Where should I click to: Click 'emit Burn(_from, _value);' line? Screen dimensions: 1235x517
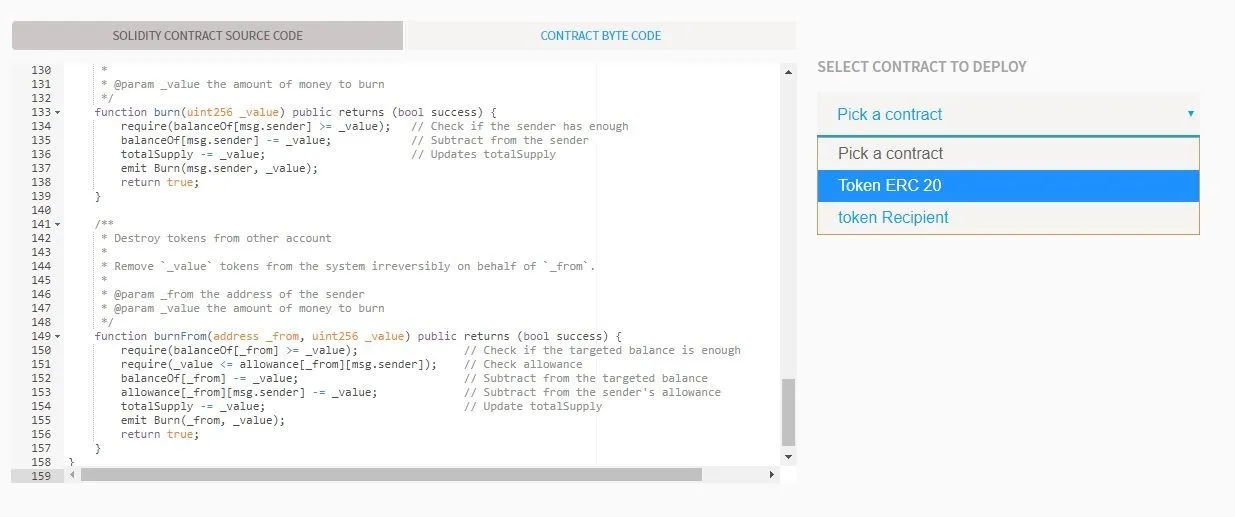tap(203, 420)
